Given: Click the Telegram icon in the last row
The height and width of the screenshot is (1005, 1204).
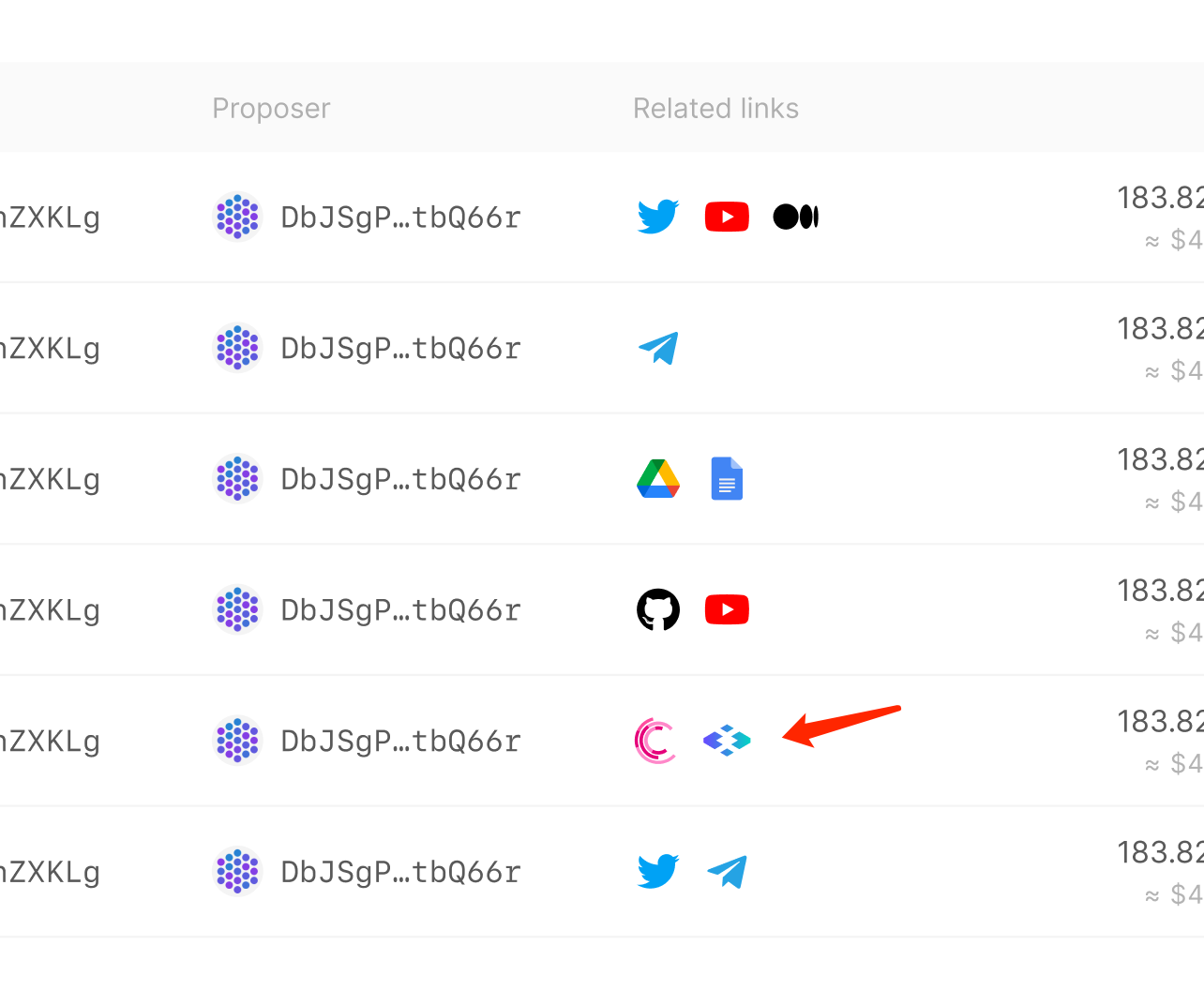Looking at the screenshot, I should pyautogui.click(x=727, y=871).
